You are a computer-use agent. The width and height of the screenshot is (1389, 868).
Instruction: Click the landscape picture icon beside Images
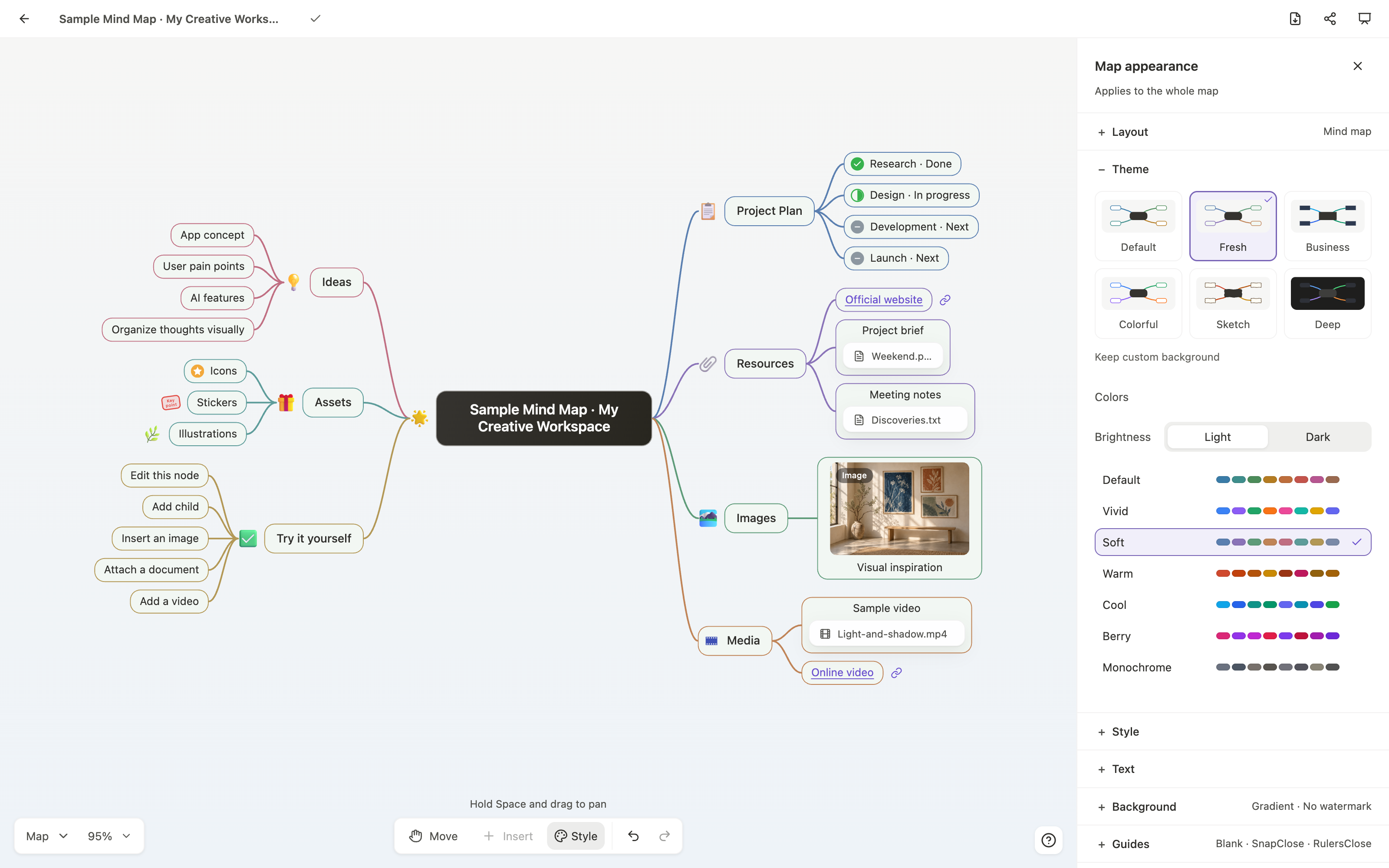tap(708, 518)
